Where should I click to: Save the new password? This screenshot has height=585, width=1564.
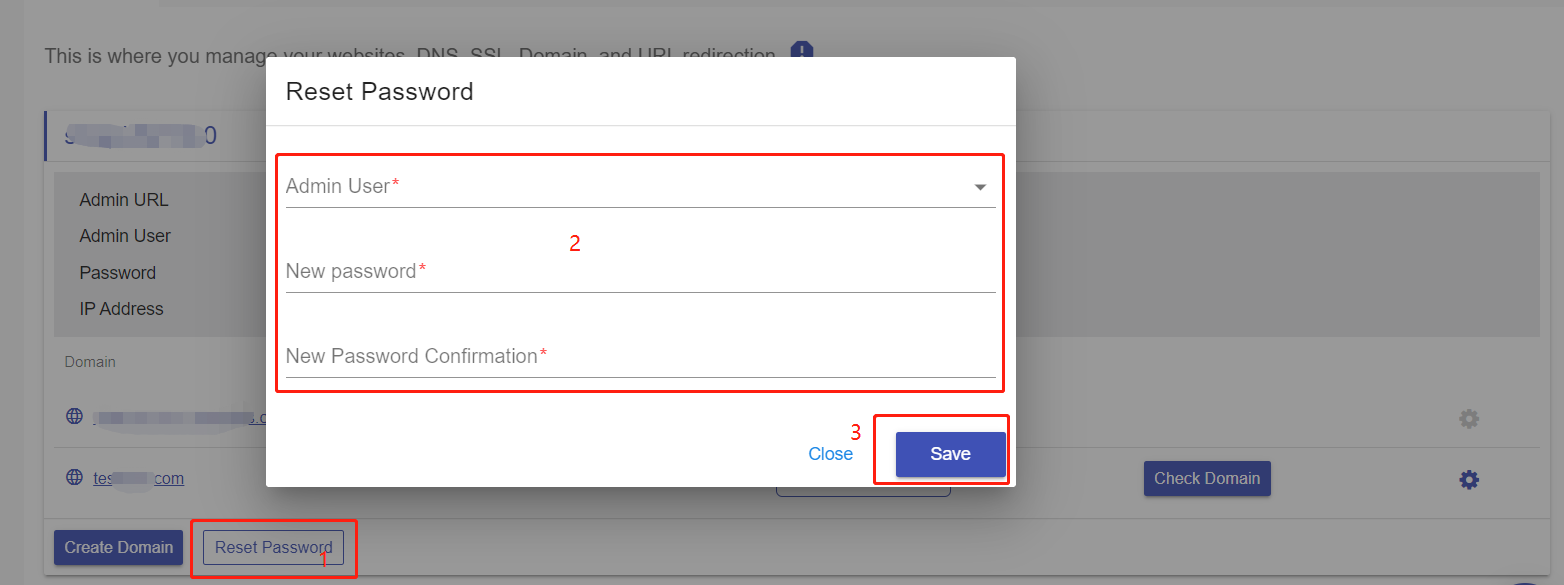tap(951, 454)
